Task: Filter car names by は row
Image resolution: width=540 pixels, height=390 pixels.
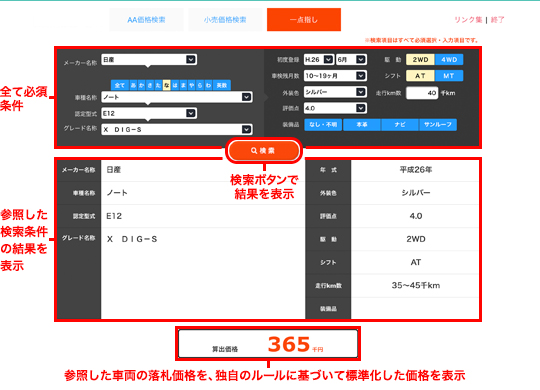Action: tap(175, 85)
